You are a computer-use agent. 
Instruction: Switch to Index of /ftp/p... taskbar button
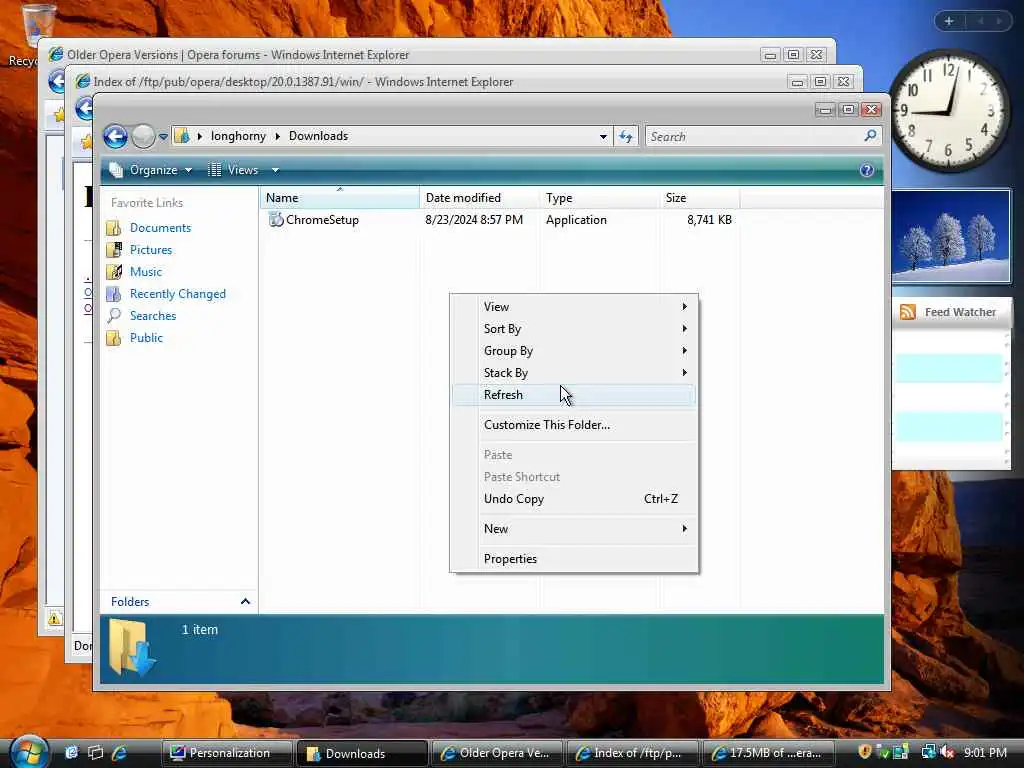click(x=631, y=753)
